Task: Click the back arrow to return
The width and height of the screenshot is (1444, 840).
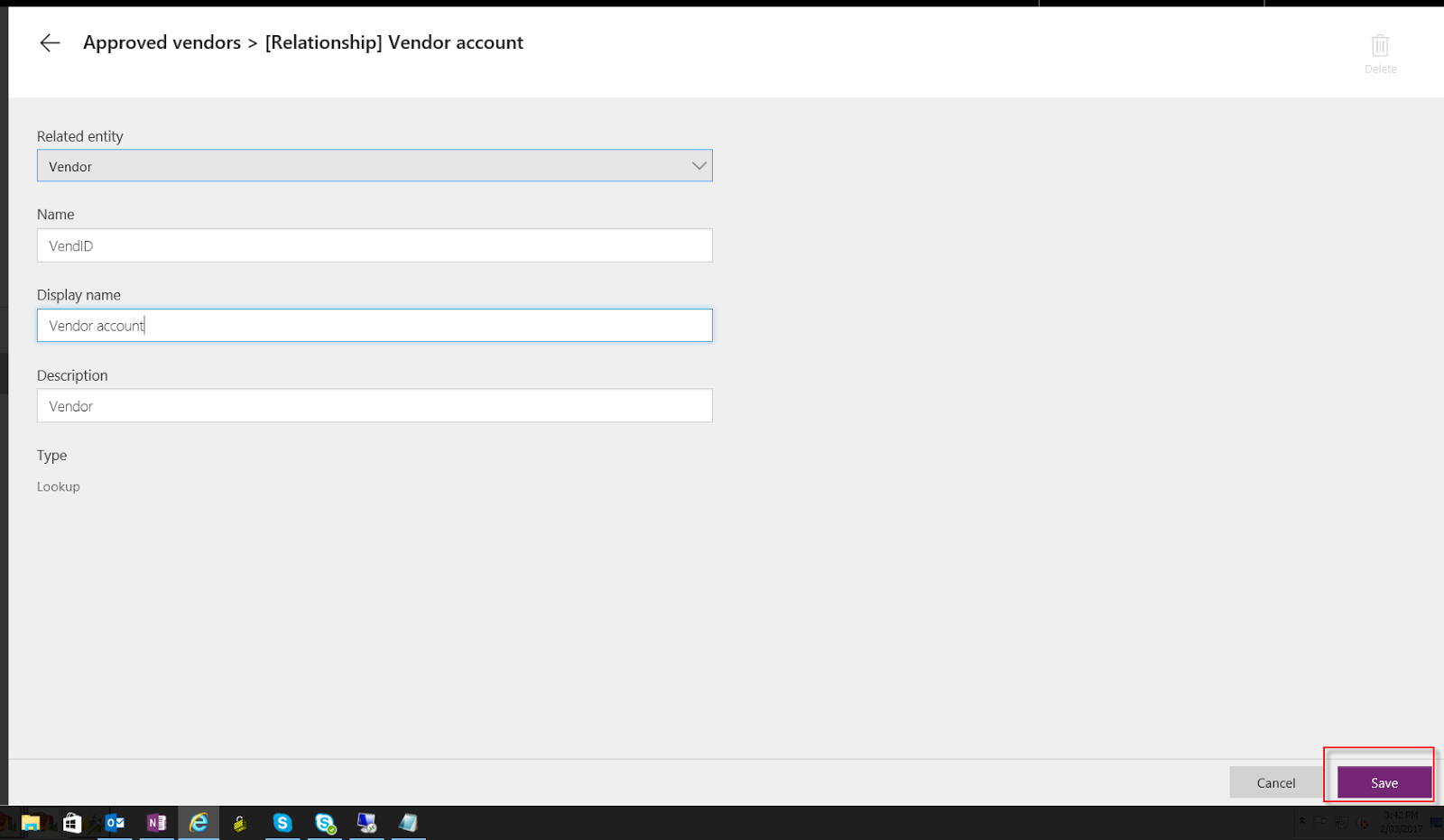Action: 50,42
